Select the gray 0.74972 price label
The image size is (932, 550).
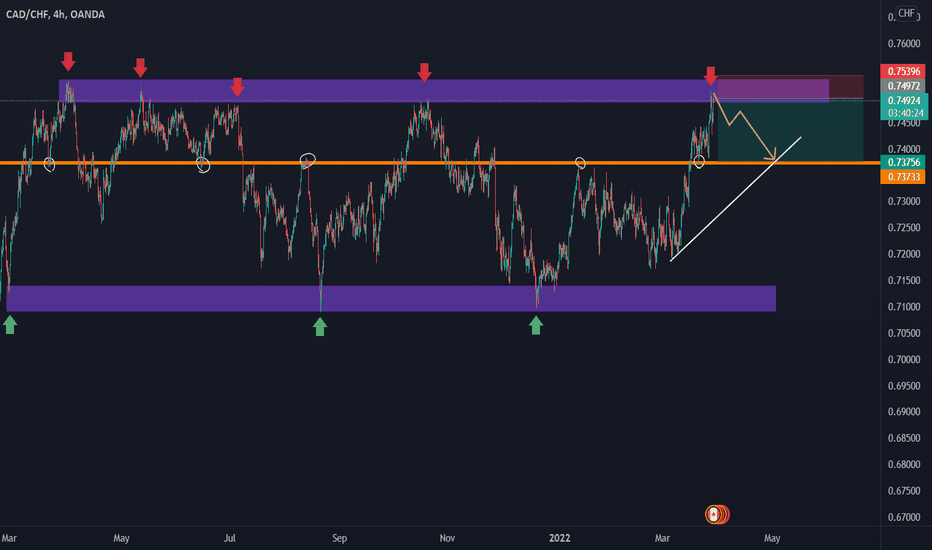[903, 86]
